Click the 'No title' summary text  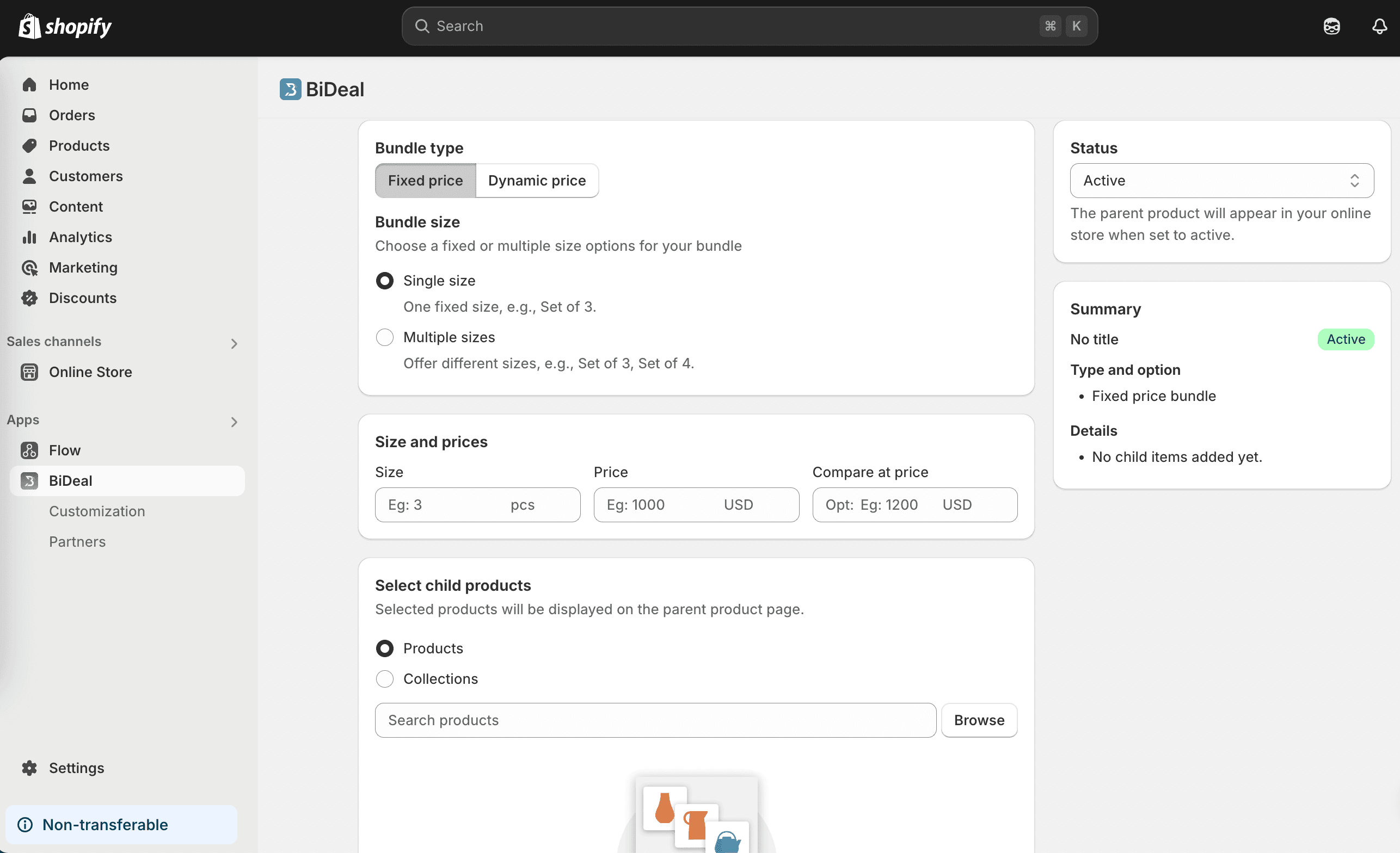click(x=1094, y=339)
